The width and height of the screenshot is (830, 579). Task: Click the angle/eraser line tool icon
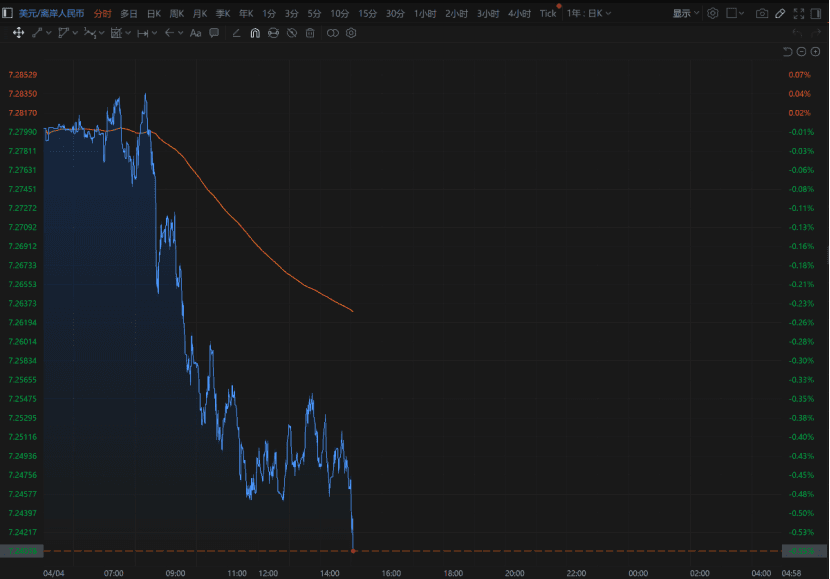coord(237,33)
